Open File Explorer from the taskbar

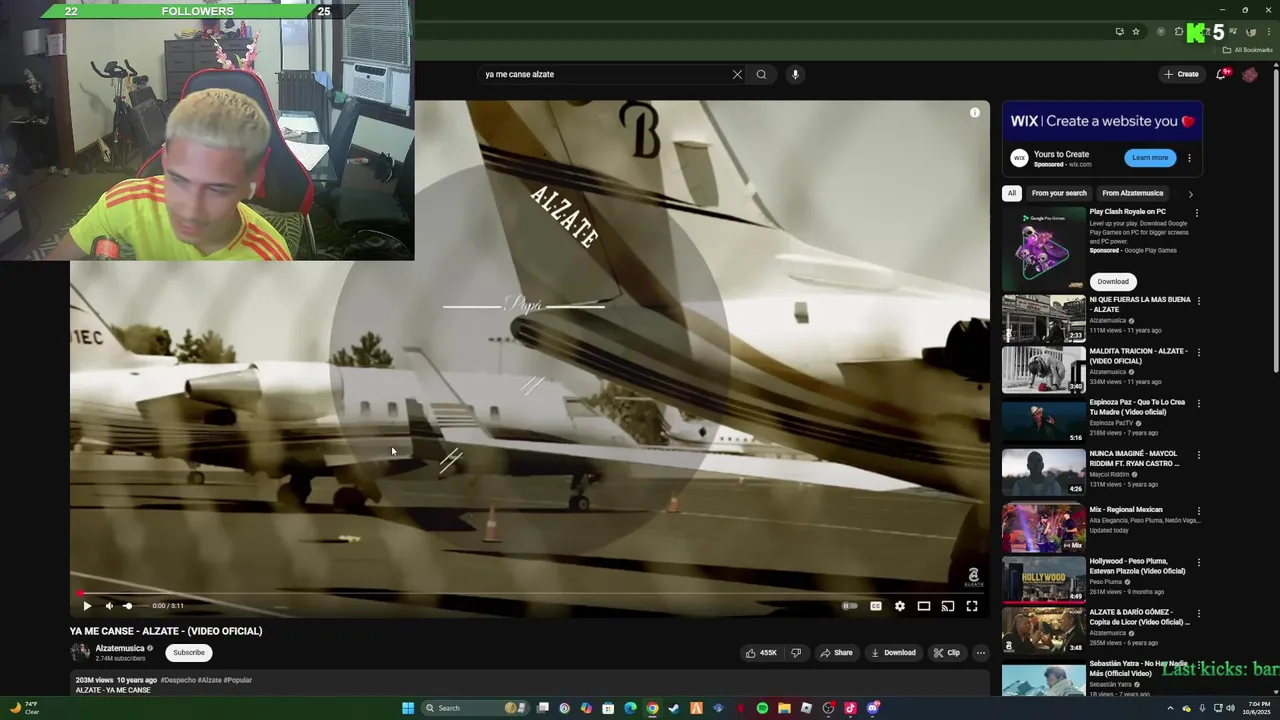tap(784, 708)
